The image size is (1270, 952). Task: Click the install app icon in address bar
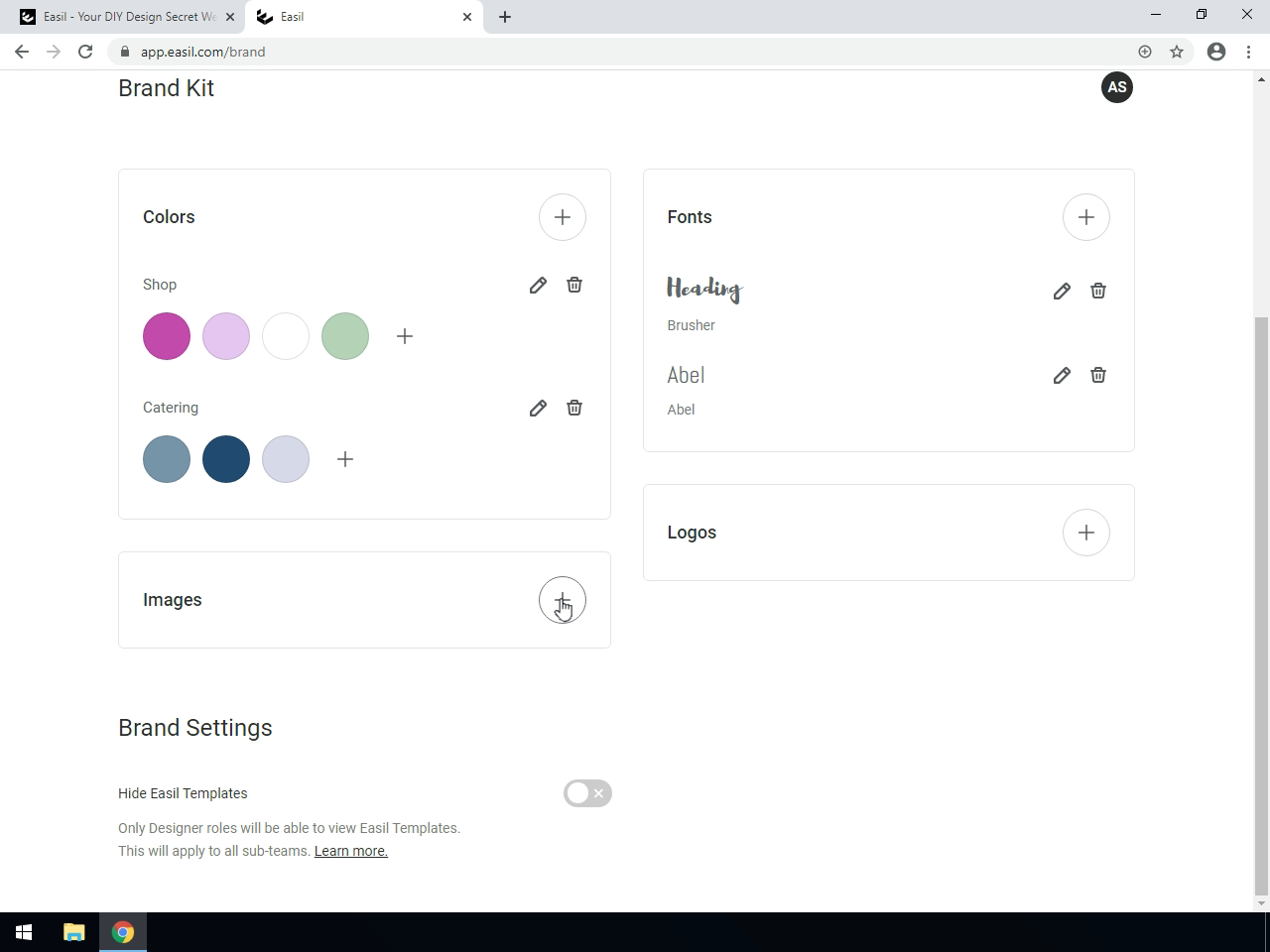coord(1145,52)
